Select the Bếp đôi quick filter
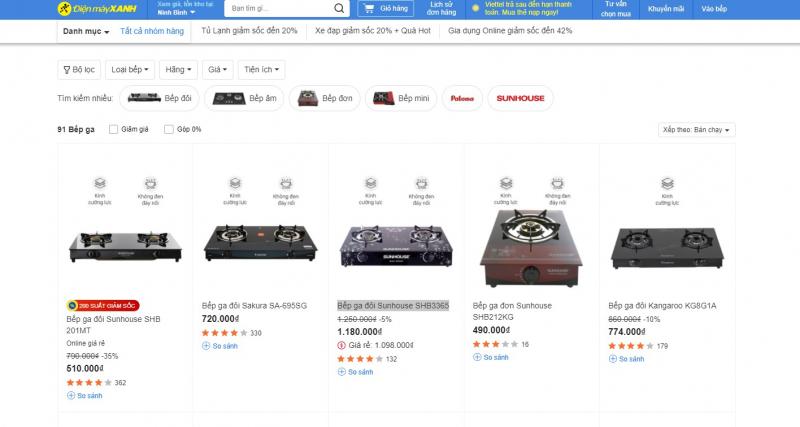Image resolution: width=800 pixels, height=427 pixels. [x=161, y=98]
